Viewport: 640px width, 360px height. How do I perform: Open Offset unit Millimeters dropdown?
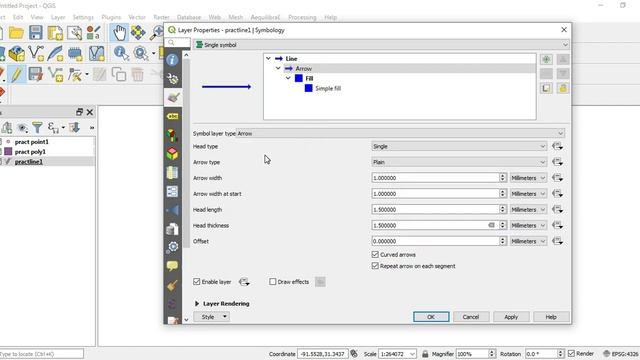(528, 241)
